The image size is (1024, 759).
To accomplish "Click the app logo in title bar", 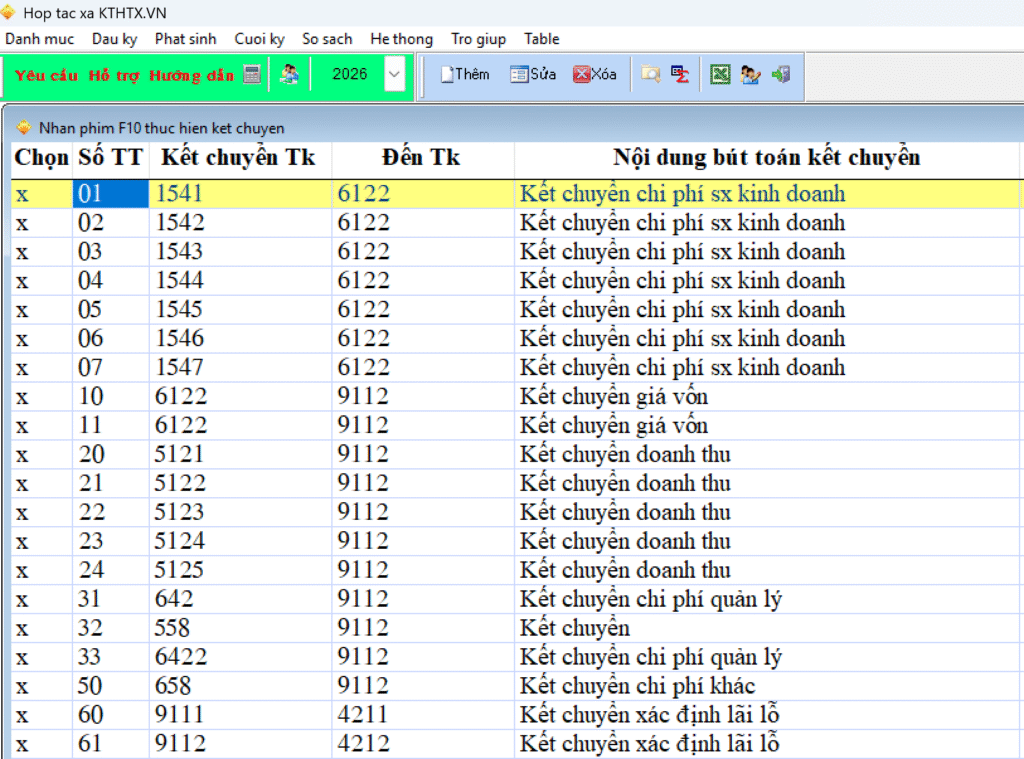I will pyautogui.click(x=9, y=12).
